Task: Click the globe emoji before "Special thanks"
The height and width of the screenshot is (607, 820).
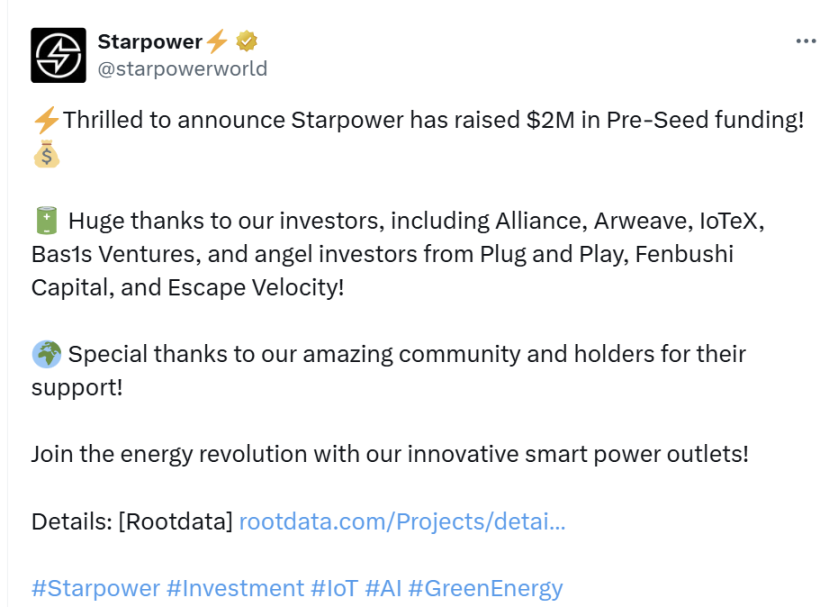Action: coord(46,354)
